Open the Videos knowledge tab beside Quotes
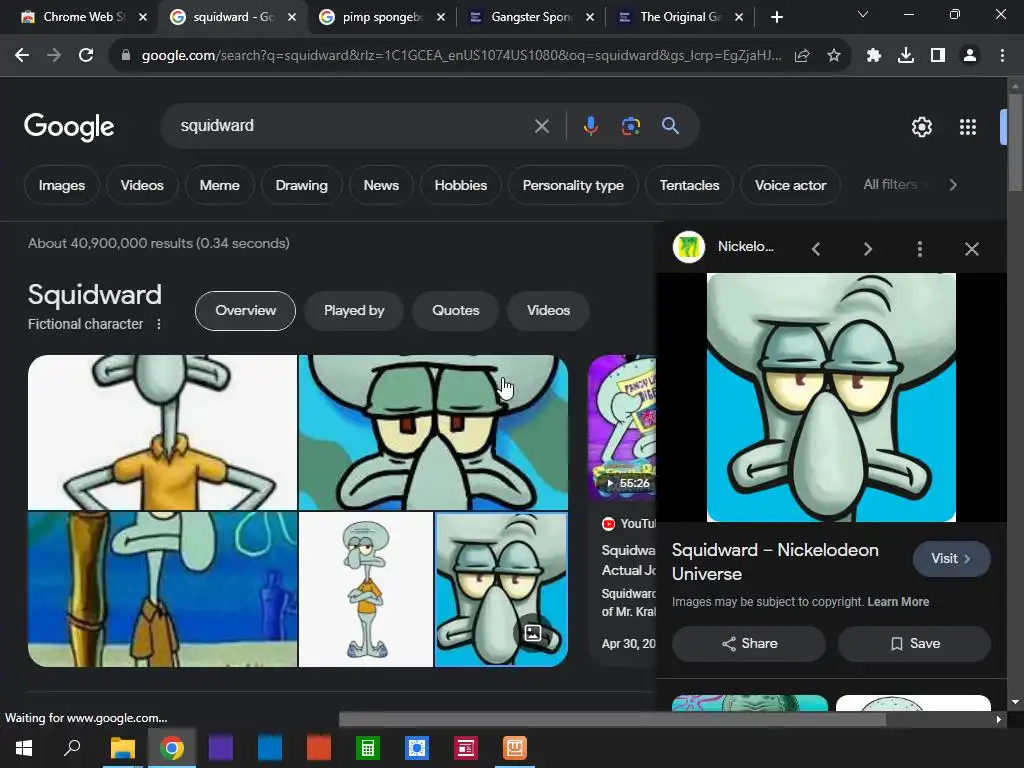The image size is (1024, 768). pyautogui.click(x=548, y=311)
